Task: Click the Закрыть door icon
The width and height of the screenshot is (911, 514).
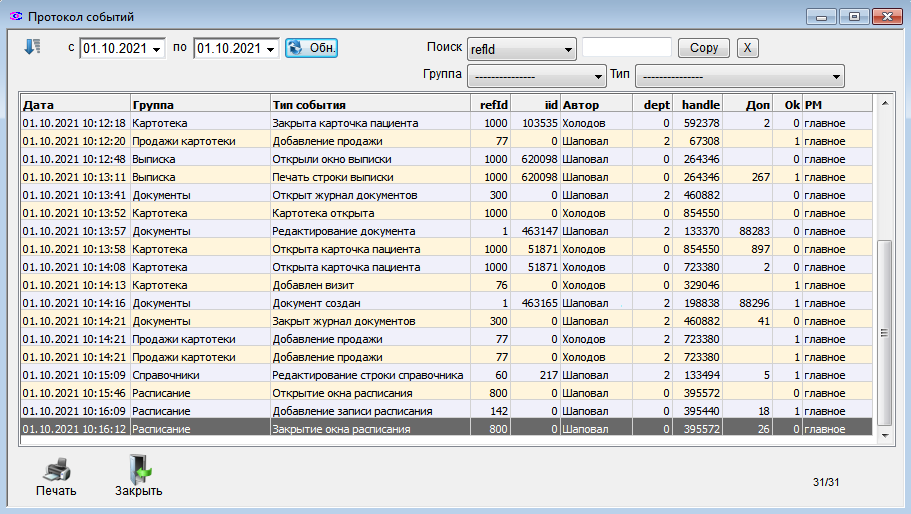Action: point(138,470)
